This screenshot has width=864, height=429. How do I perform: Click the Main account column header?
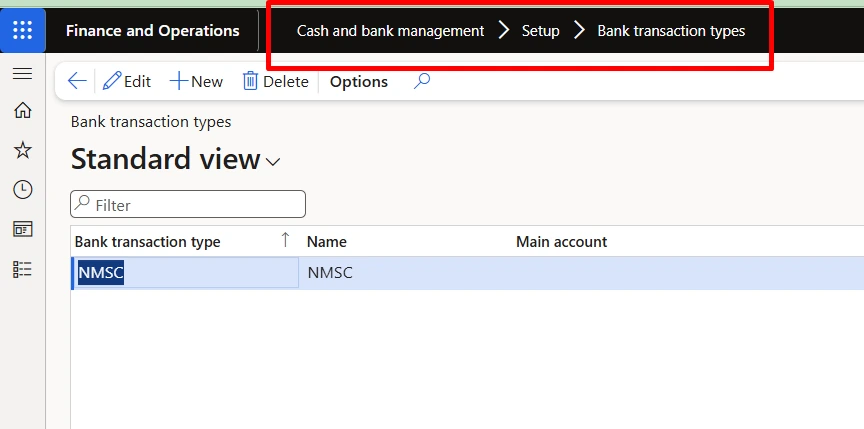point(561,242)
